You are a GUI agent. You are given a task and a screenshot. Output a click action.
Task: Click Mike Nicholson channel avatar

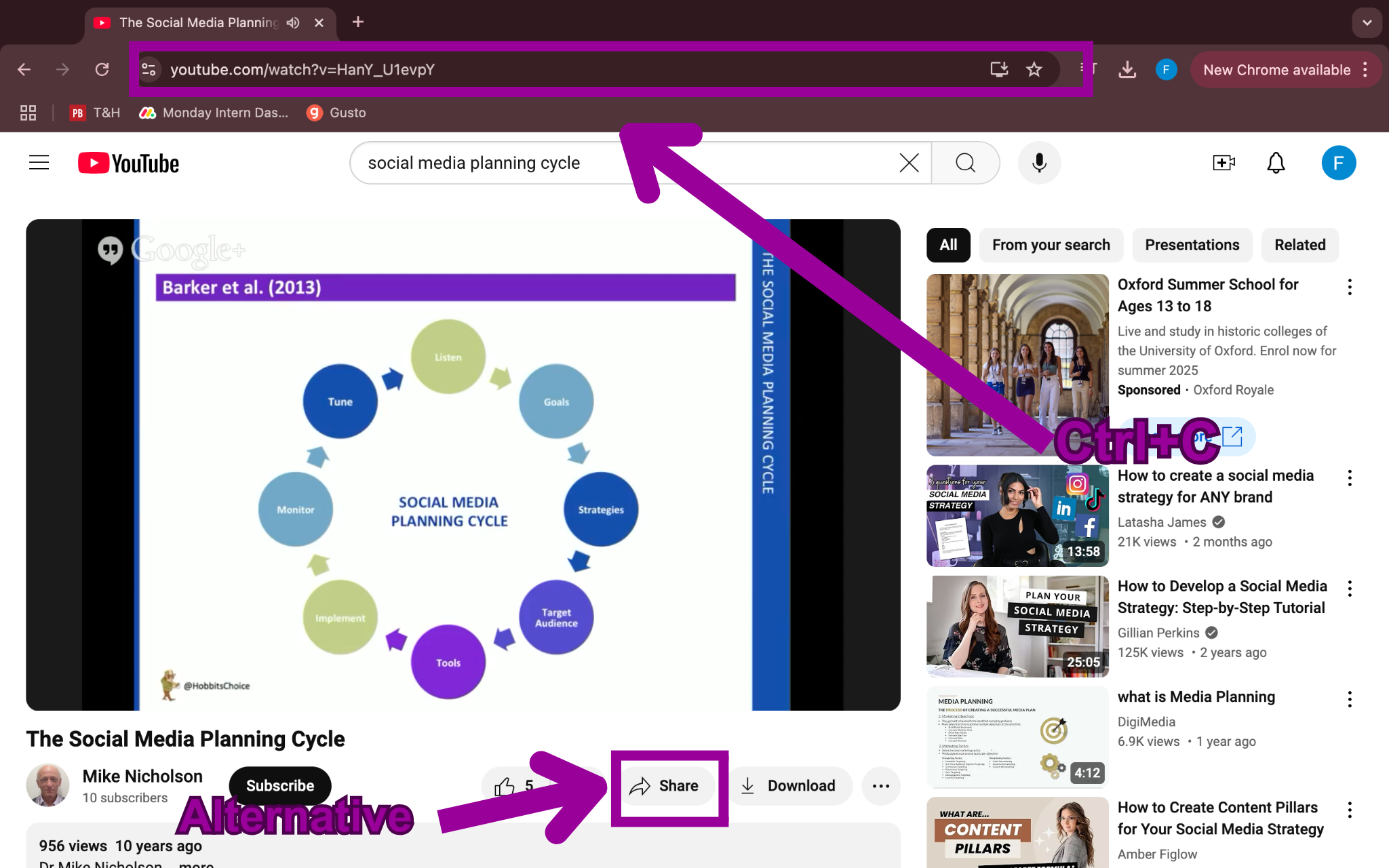click(47, 785)
